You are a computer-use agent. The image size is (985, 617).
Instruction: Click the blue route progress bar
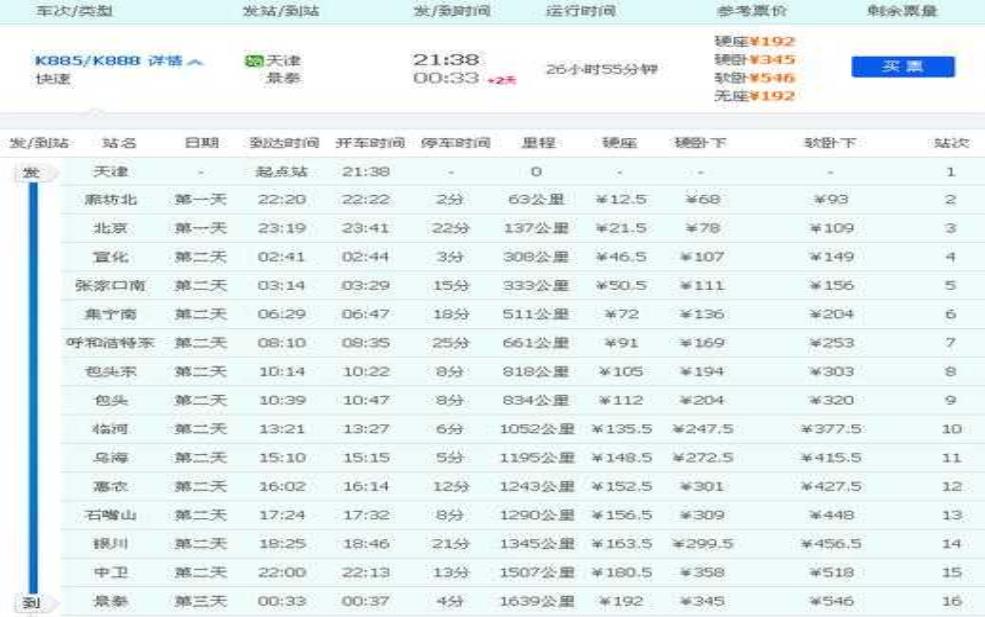(x=33, y=388)
